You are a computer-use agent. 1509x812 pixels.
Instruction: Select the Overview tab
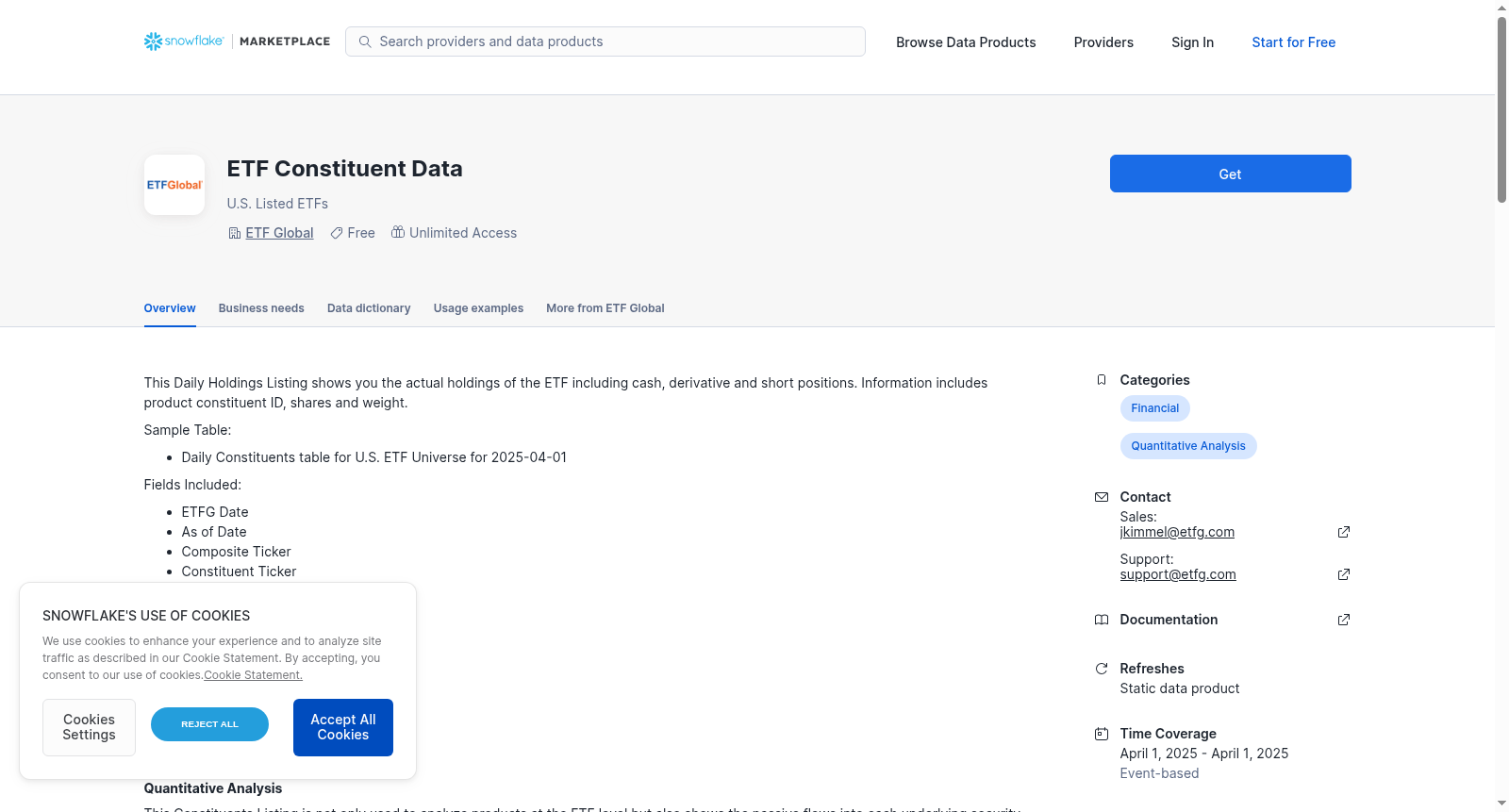[170, 308]
